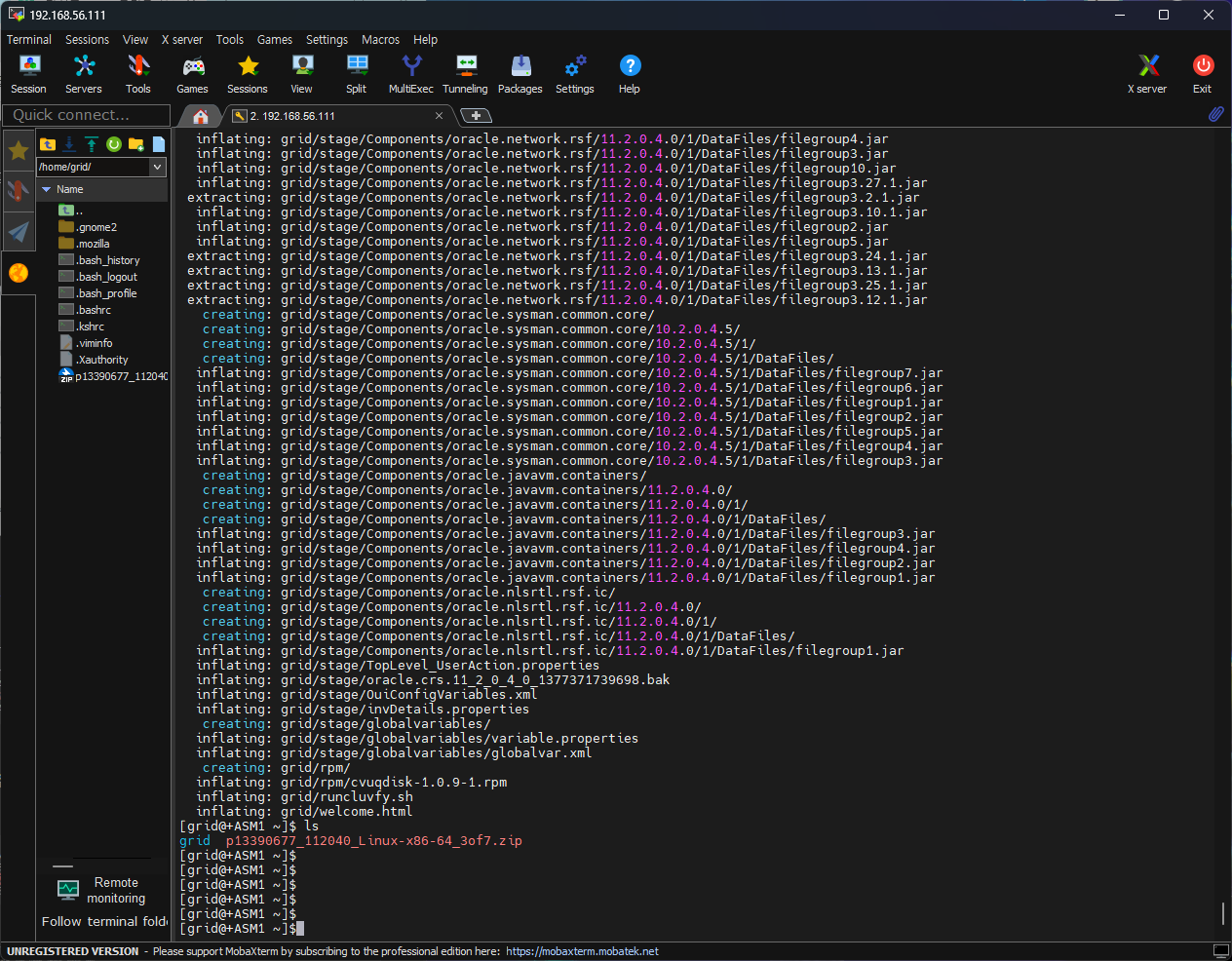Click the Remote monitoring button
This screenshot has height=961, width=1232.
click(102, 890)
